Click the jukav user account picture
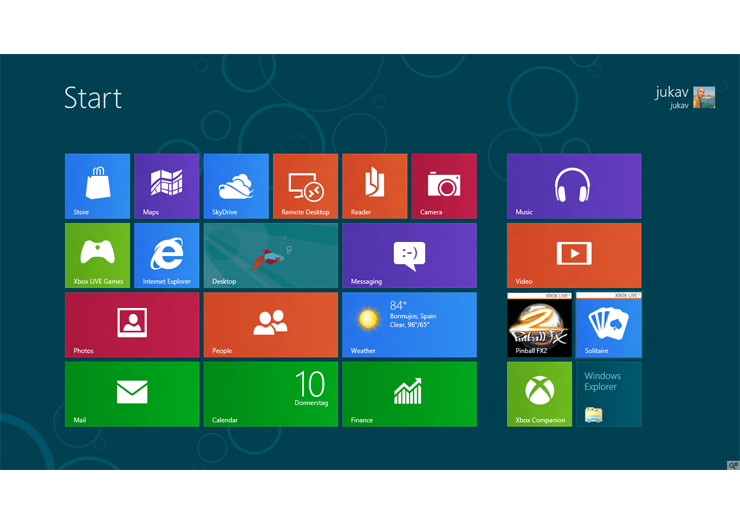740x525 pixels. pyautogui.click(x=704, y=97)
